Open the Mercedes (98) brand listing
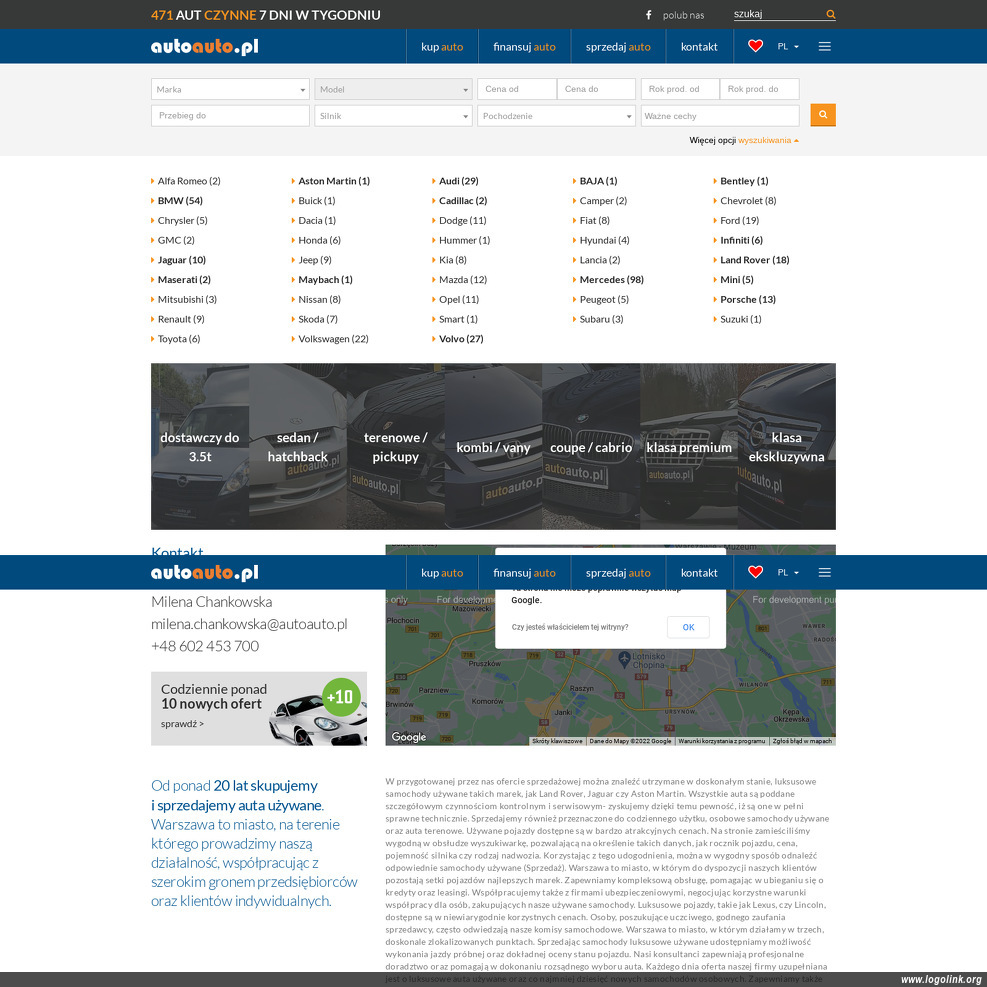The image size is (987, 987). pos(611,279)
